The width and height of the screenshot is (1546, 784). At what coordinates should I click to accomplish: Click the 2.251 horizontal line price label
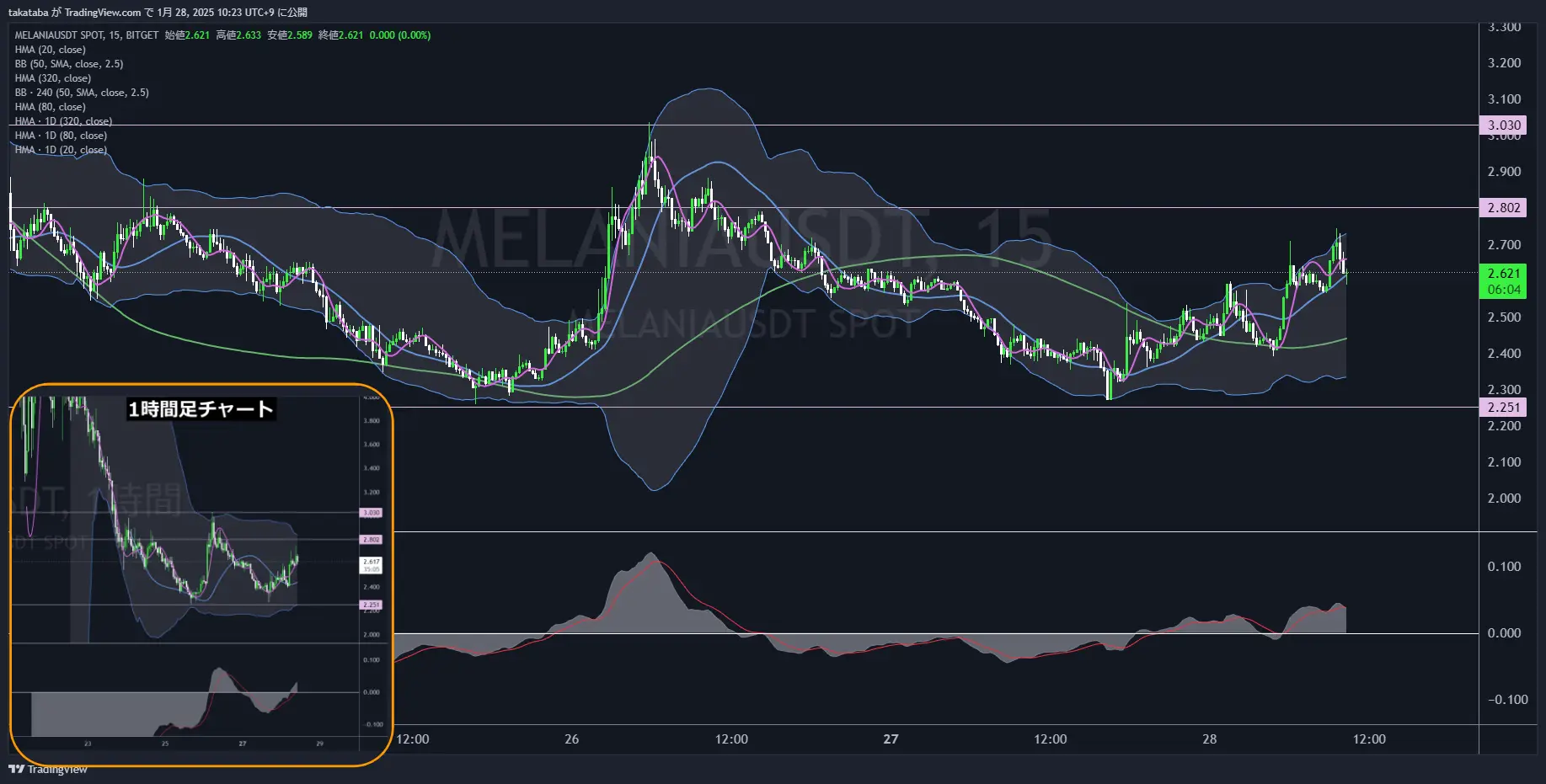(x=1504, y=408)
